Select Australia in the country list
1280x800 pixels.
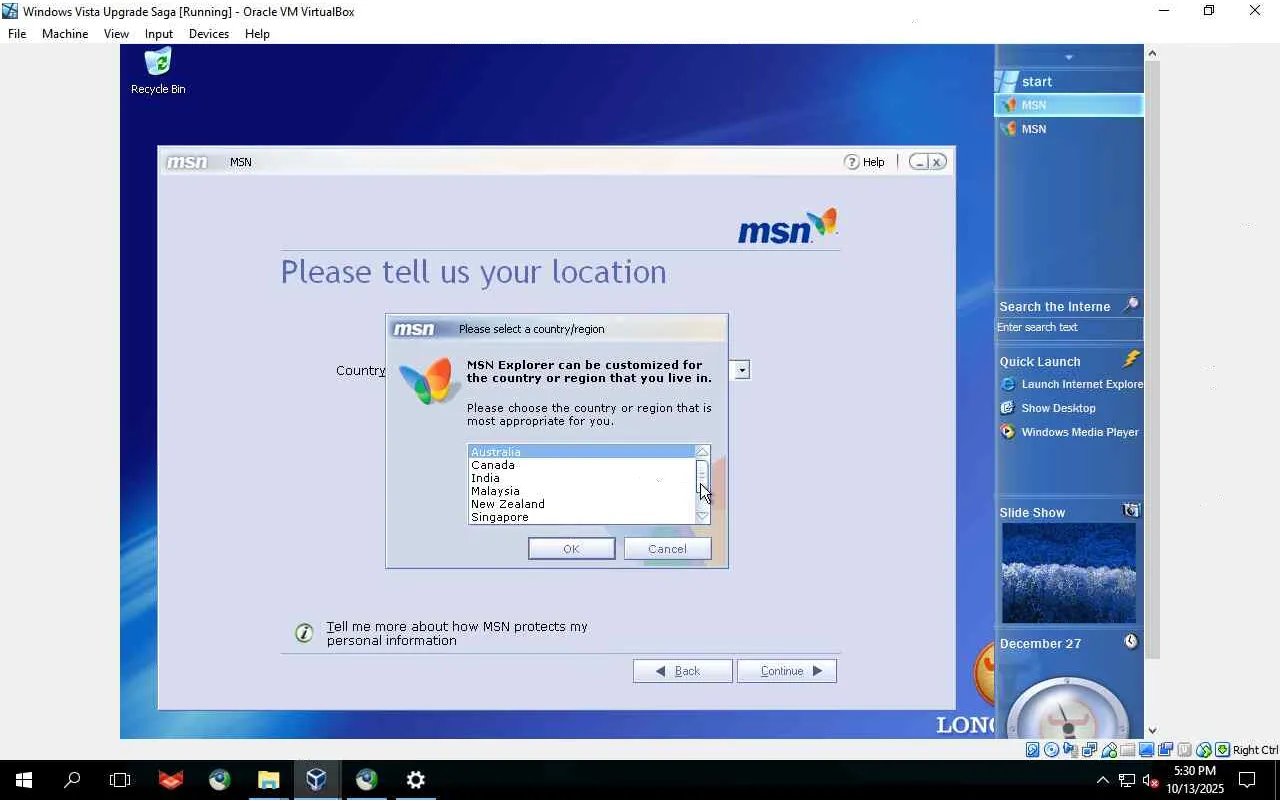click(582, 452)
